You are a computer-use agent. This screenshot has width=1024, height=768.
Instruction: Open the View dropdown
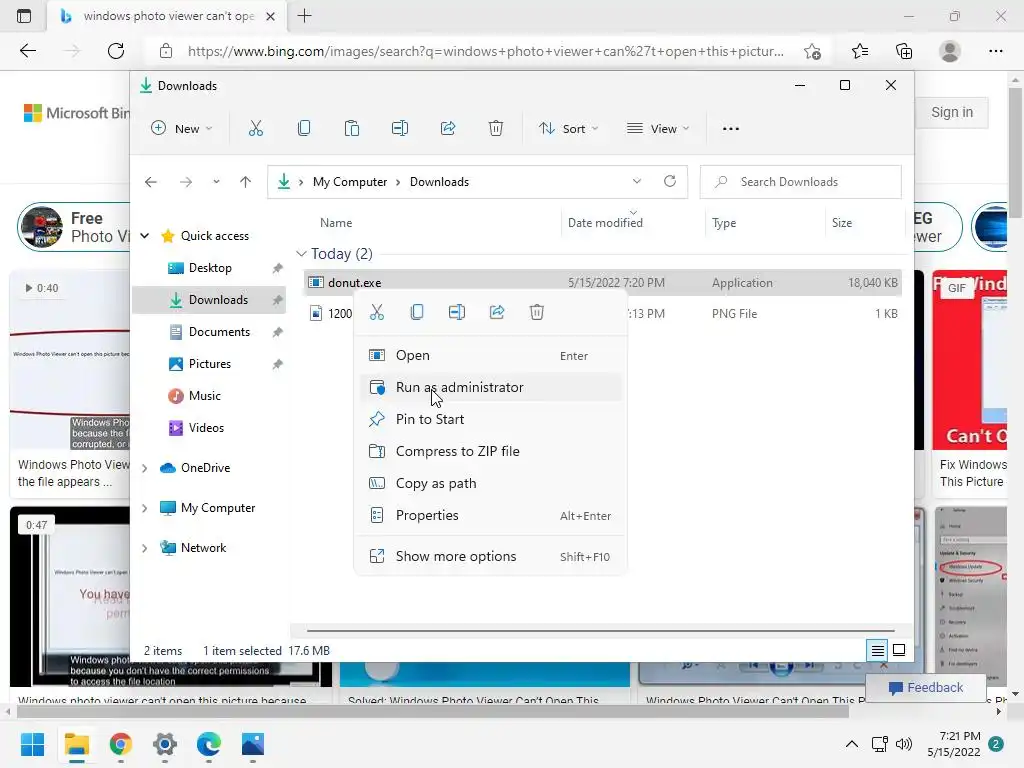[658, 129]
